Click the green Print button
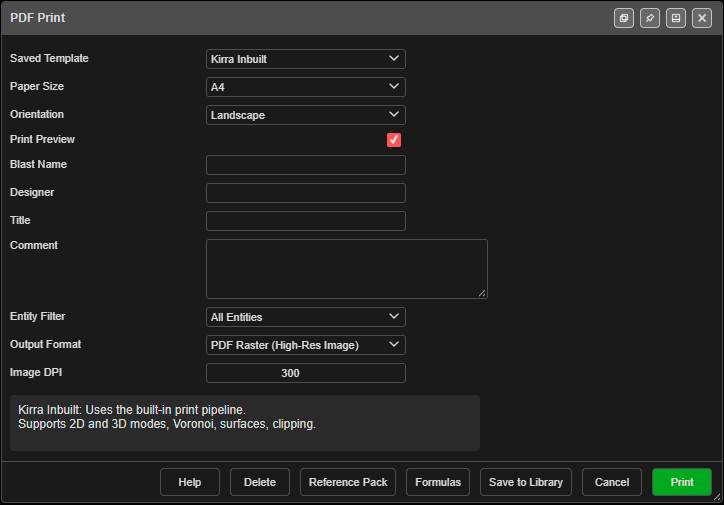Viewport: 724px width, 505px height. (682, 482)
